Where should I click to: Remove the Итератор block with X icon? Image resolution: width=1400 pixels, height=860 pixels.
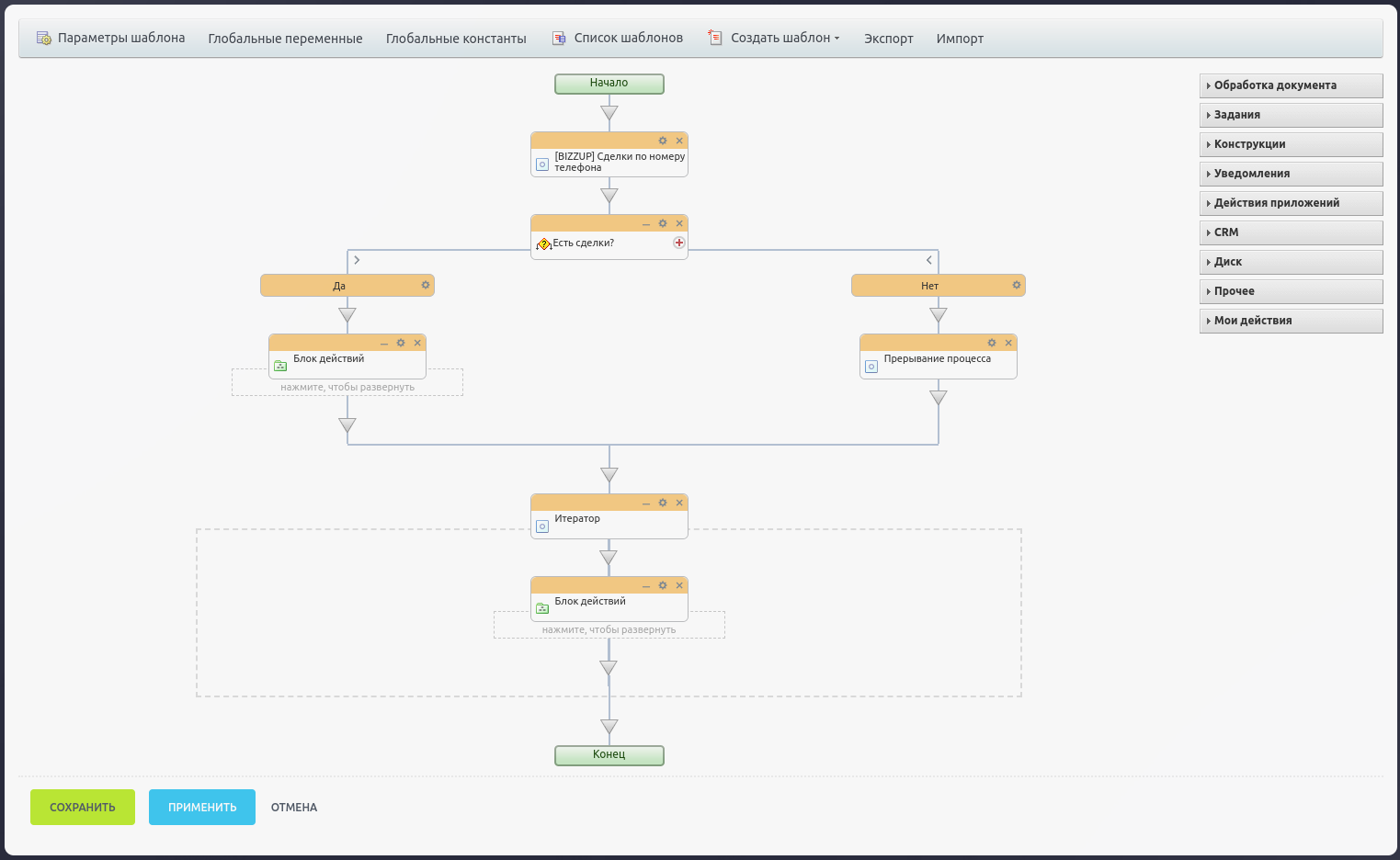680,503
